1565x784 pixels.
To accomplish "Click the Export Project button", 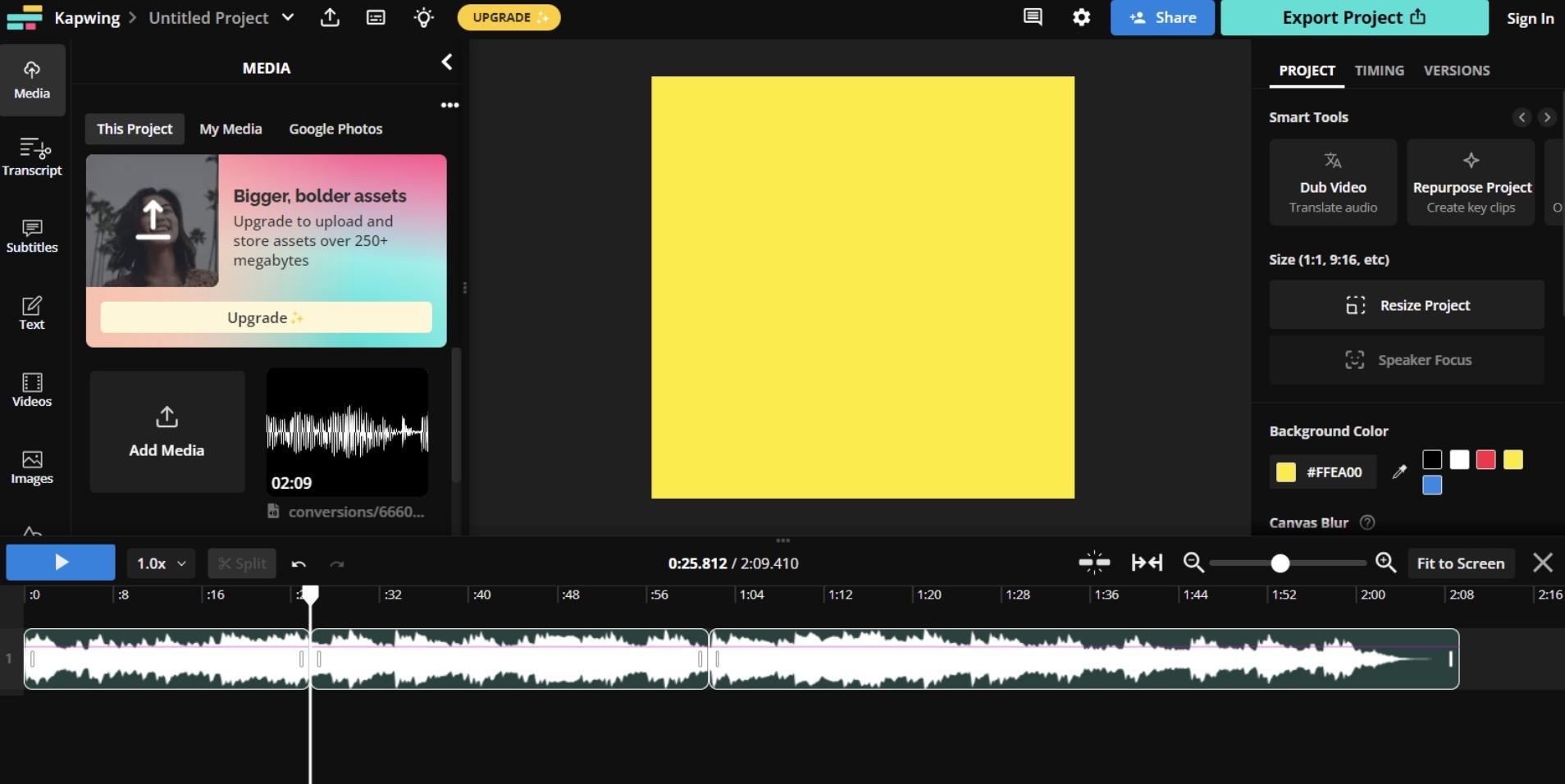I will coord(1354,17).
